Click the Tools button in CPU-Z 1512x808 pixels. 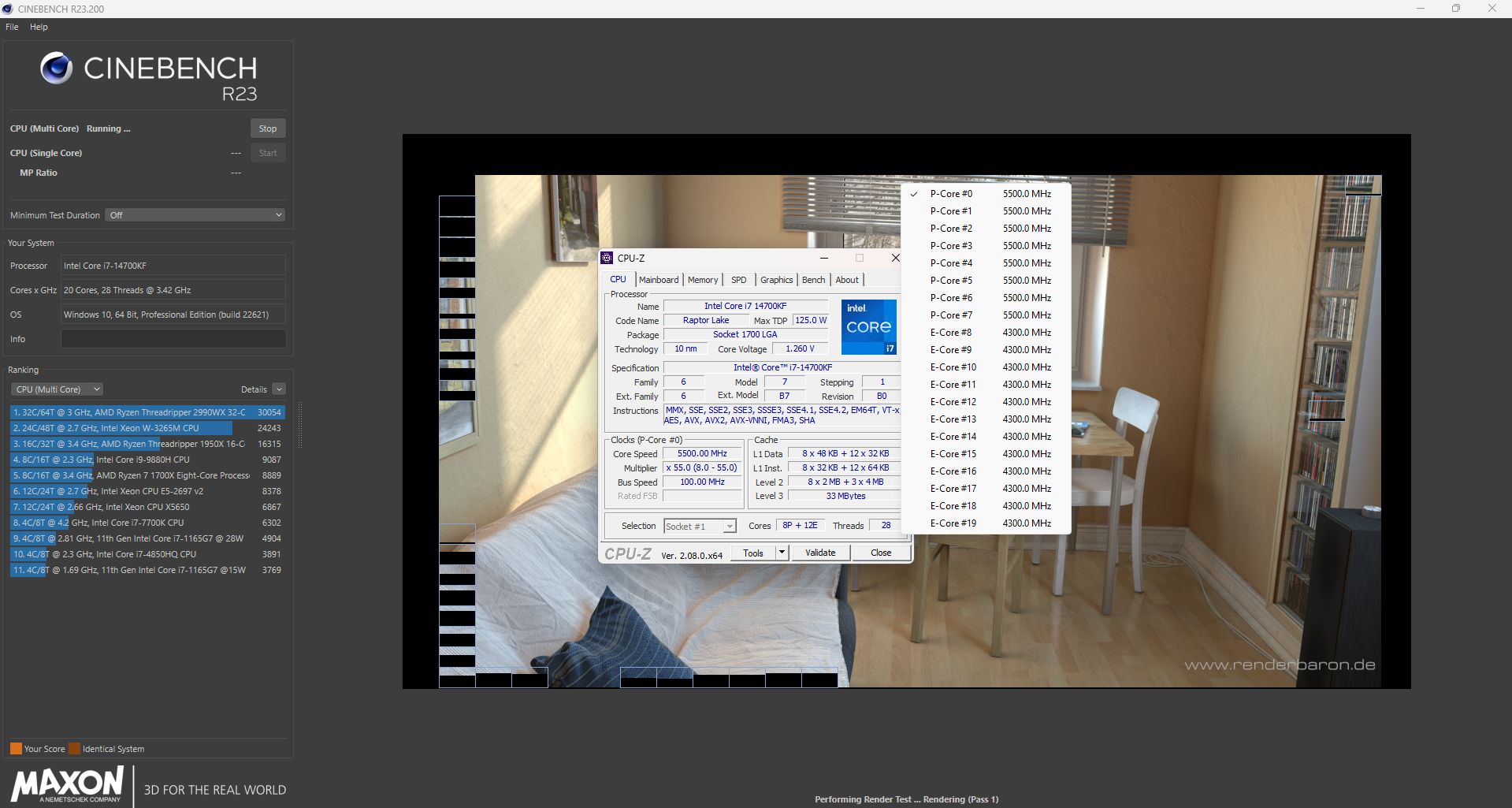click(x=753, y=553)
